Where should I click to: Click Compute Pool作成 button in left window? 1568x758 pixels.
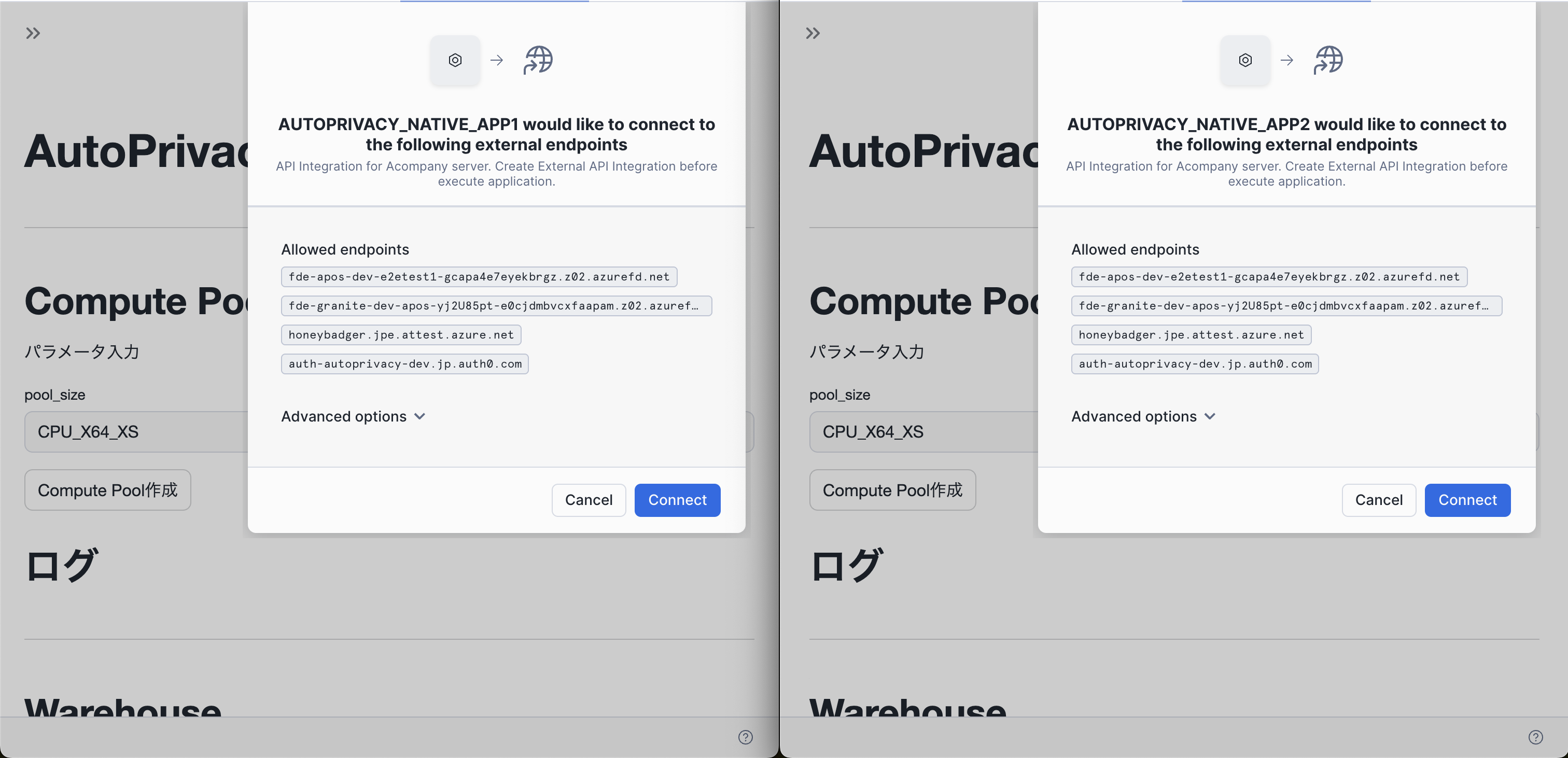pos(108,490)
